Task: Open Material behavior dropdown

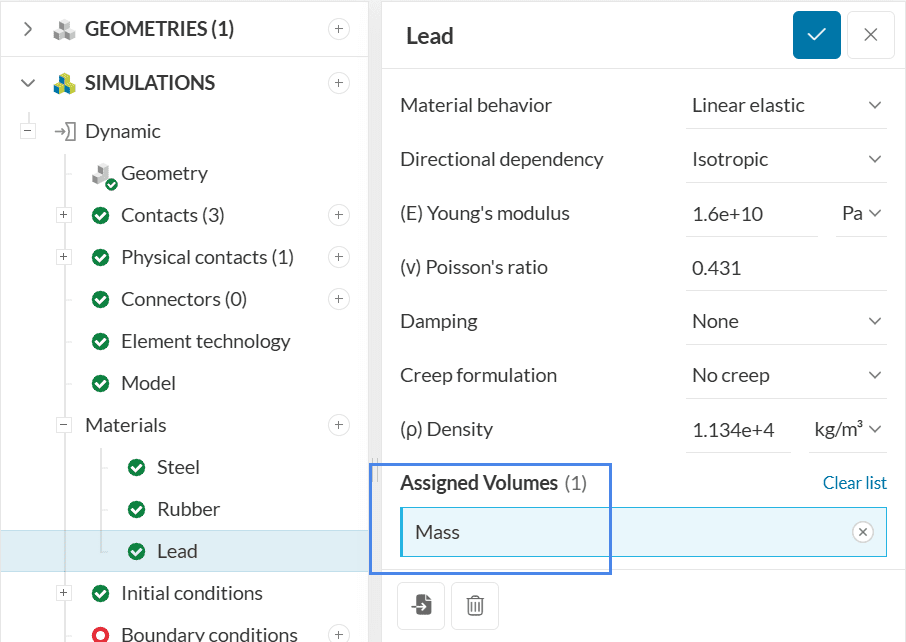Action: click(786, 105)
